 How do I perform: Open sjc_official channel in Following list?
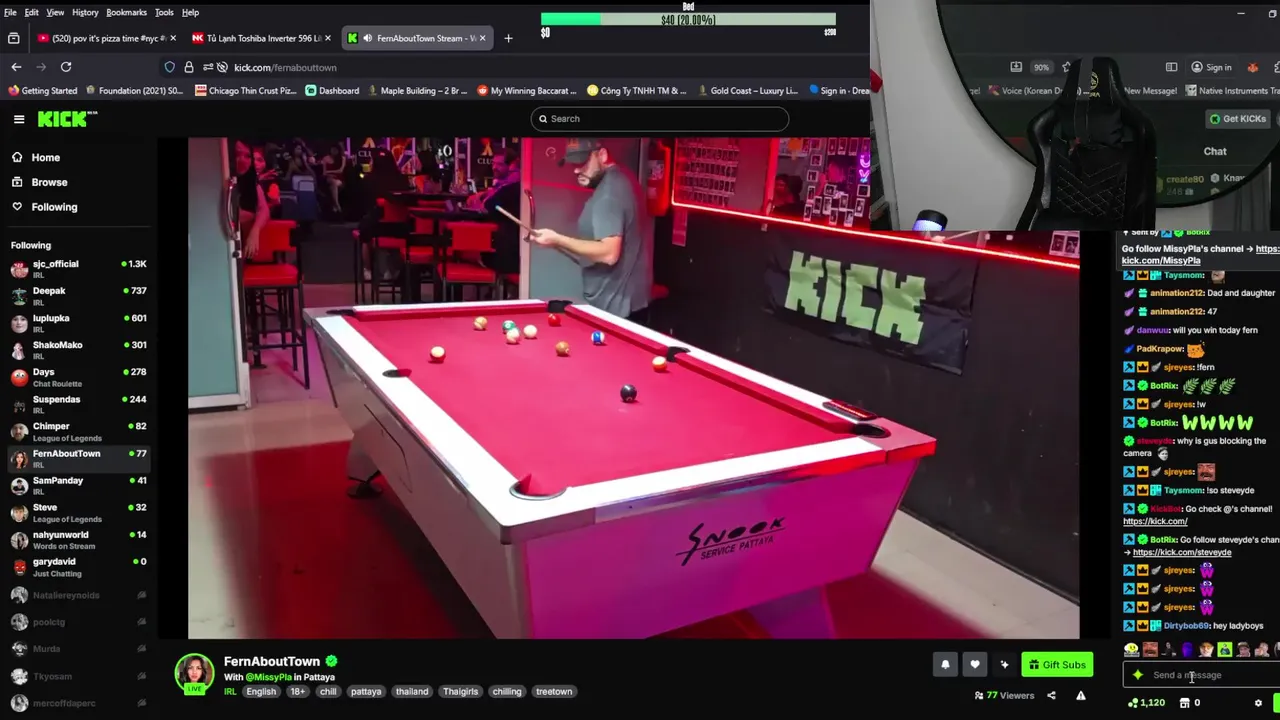[x=78, y=268]
